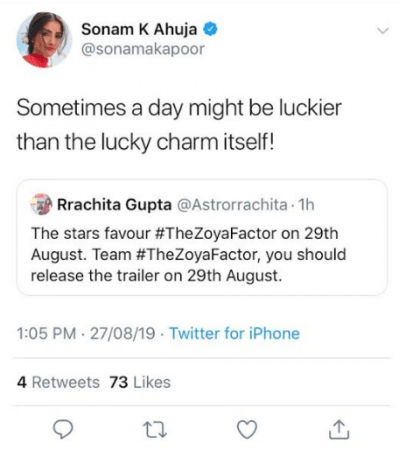This screenshot has width=399, height=450.
Task: Open the Twitter for iPhone link
Action: coord(235,333)
